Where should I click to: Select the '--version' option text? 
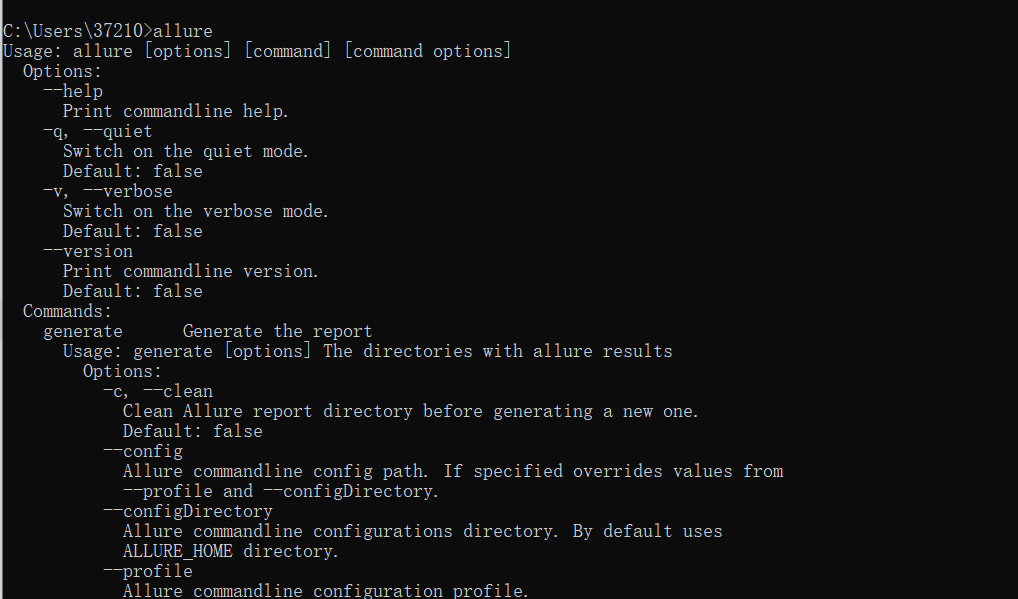click(88, 251)
